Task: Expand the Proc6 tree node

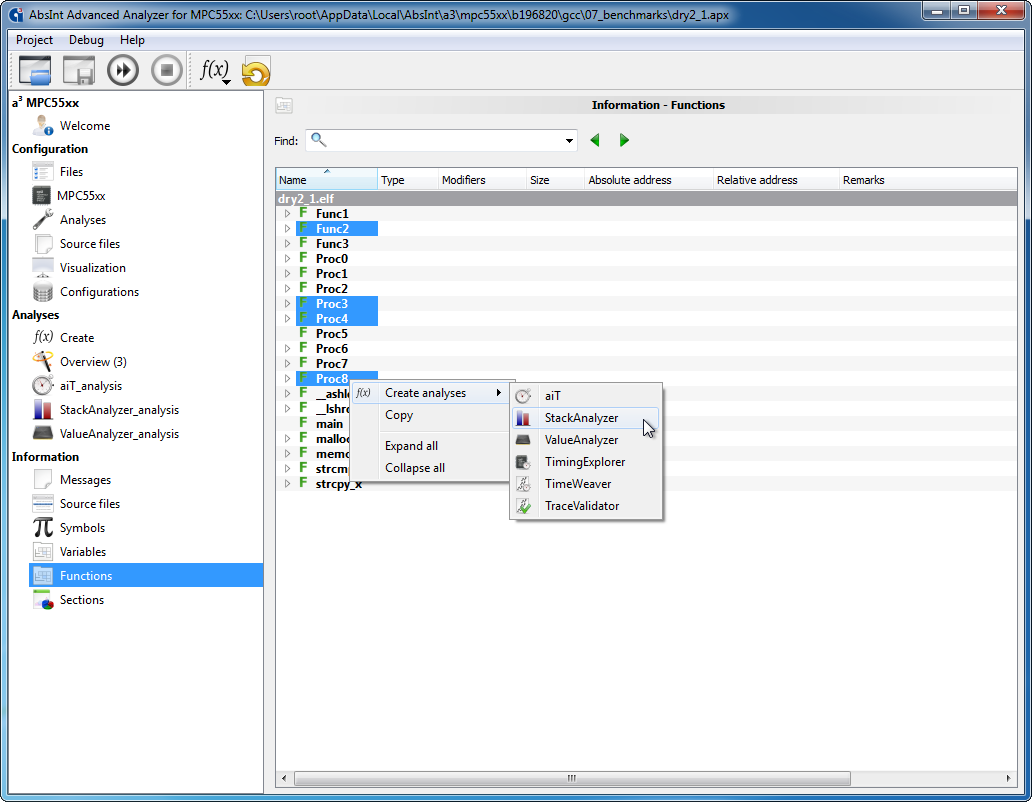Action: coord(287,349)
